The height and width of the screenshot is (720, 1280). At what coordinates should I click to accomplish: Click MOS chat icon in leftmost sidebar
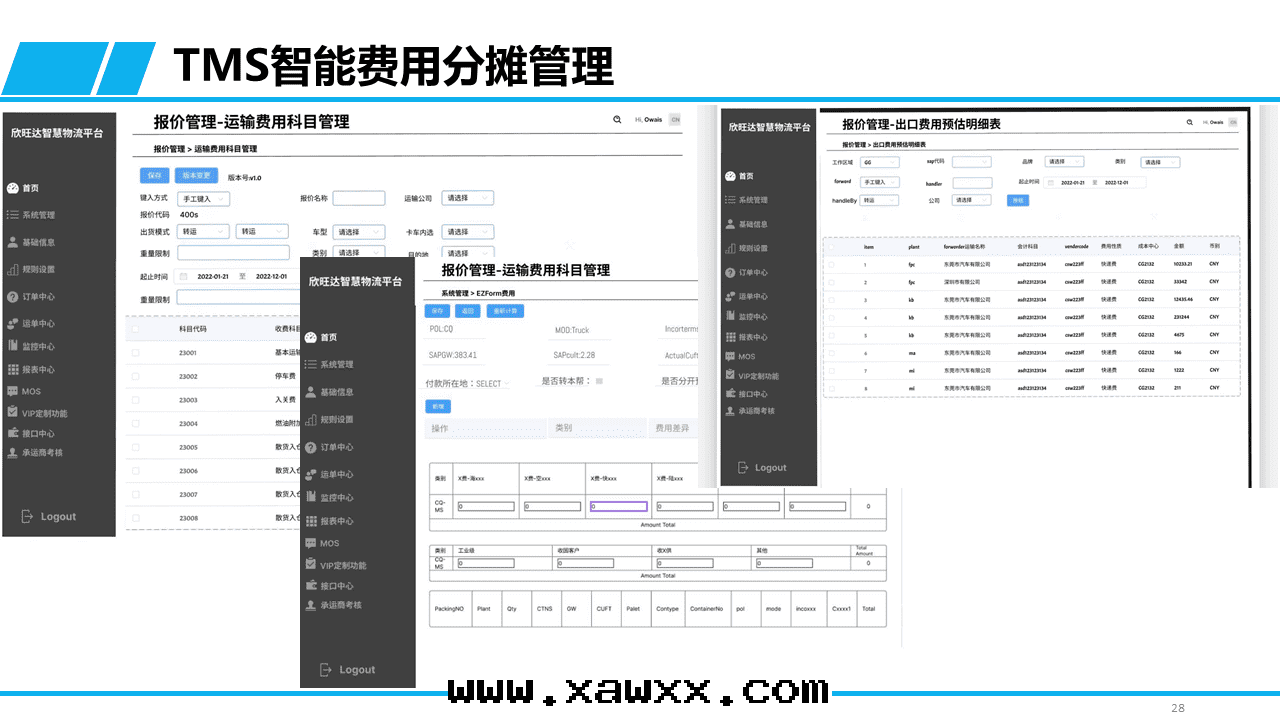pyautogui.click(x=12, y=391)
